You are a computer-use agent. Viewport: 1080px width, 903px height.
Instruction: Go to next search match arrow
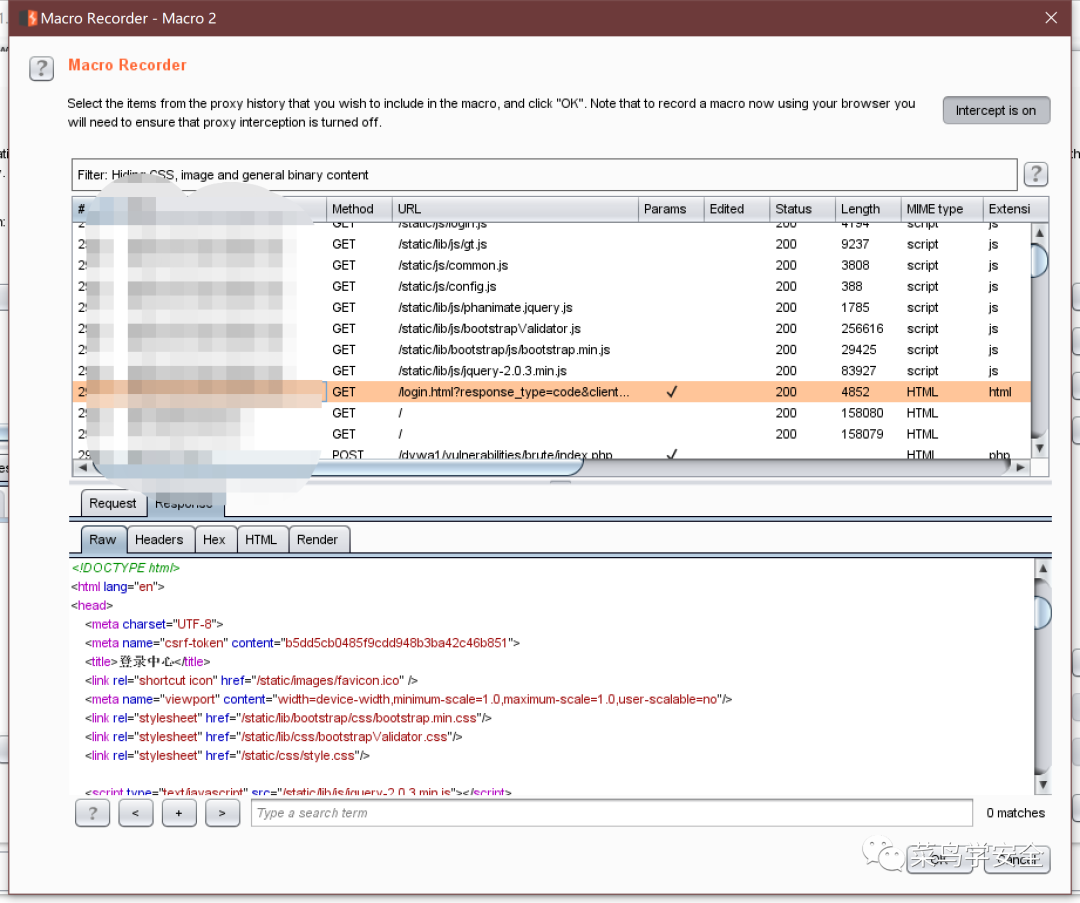click(x=223, y=813)
